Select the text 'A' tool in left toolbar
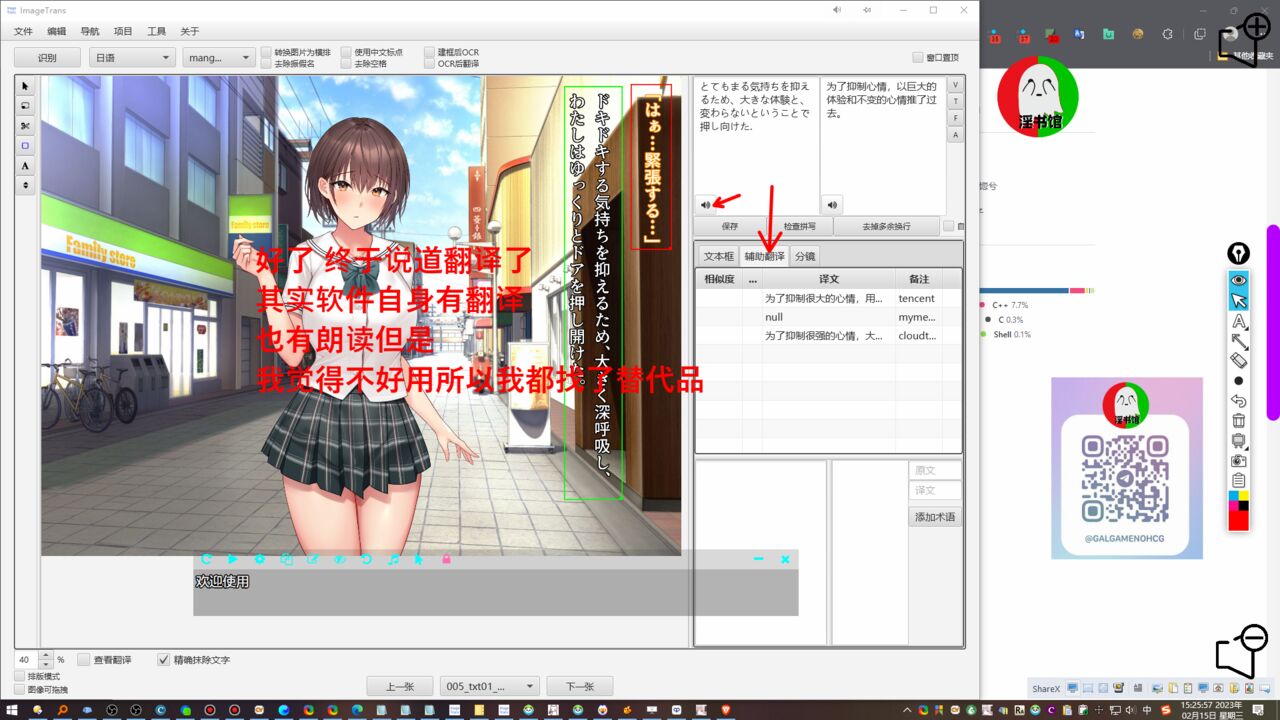This screenshot has height=720, width=1280. [x=25, y=165]
